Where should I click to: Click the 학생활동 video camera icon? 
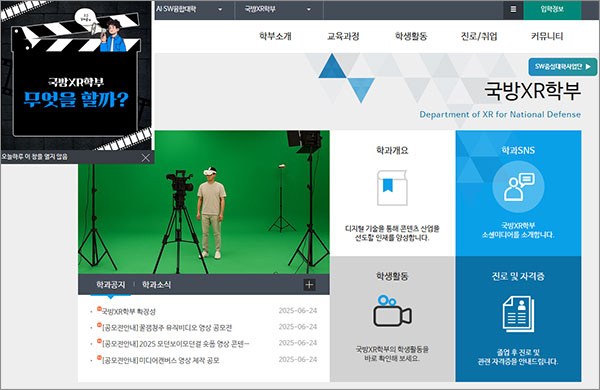tap(392, 311)
